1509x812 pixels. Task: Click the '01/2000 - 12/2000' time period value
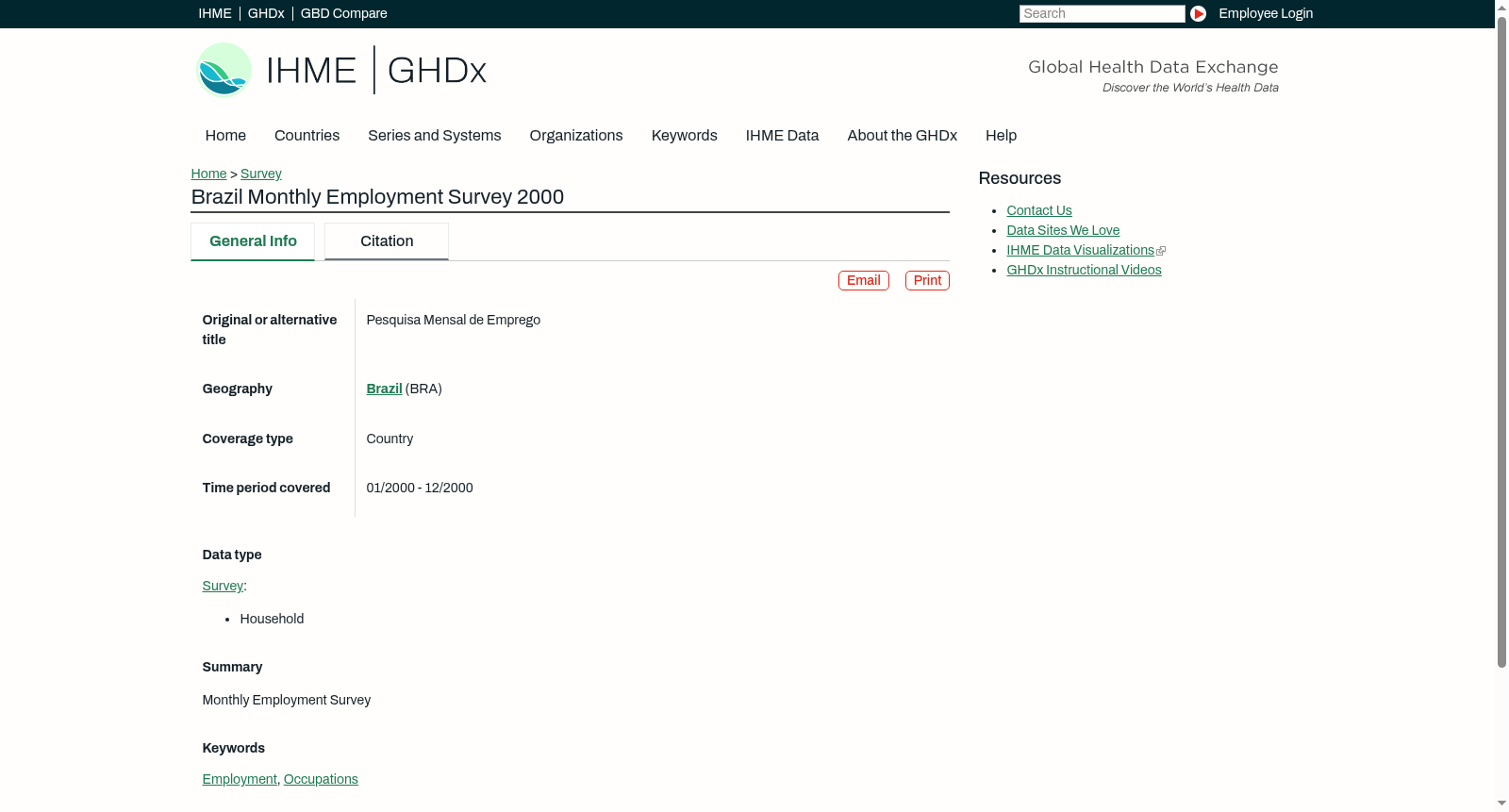tap(420, 488)
